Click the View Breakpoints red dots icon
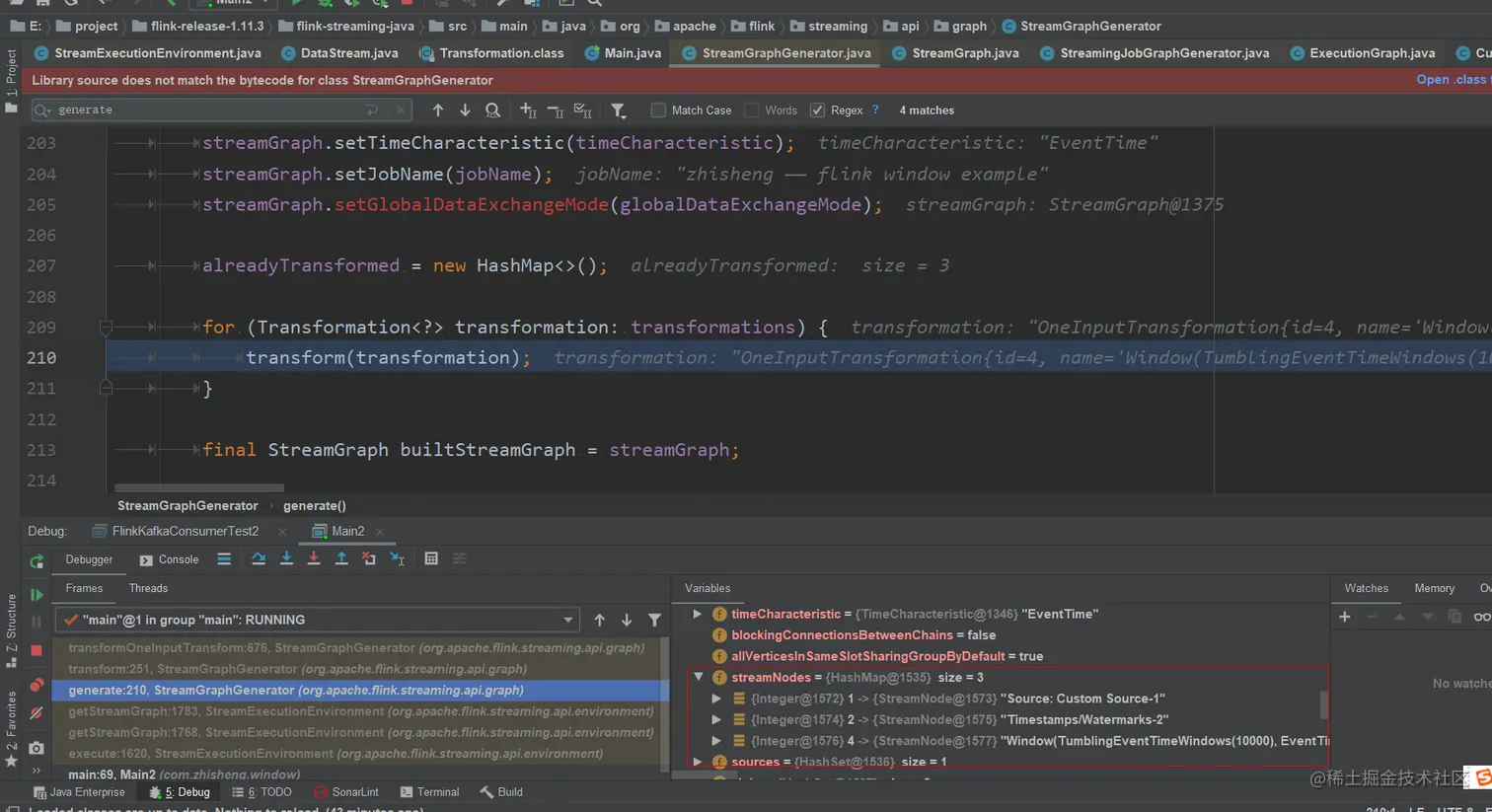This screenshot has height=812, width=1492. pos(37,685)
